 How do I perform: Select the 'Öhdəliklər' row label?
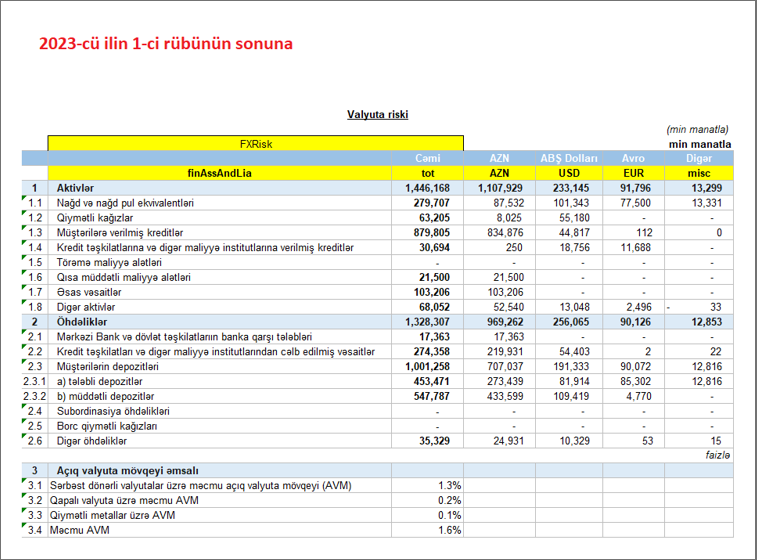[81, 322]
